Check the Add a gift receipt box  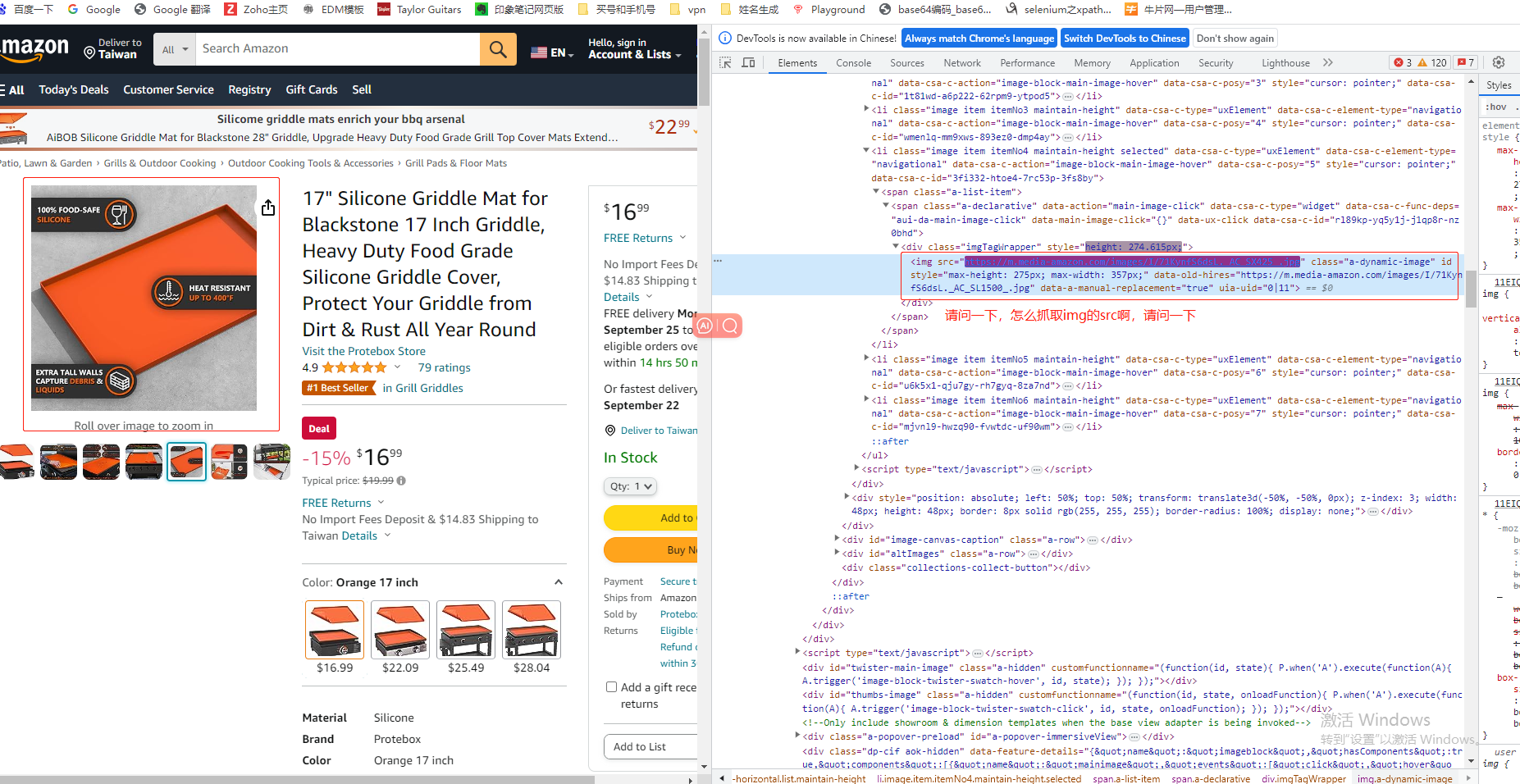pyautogui.click(x=611, y=687)
